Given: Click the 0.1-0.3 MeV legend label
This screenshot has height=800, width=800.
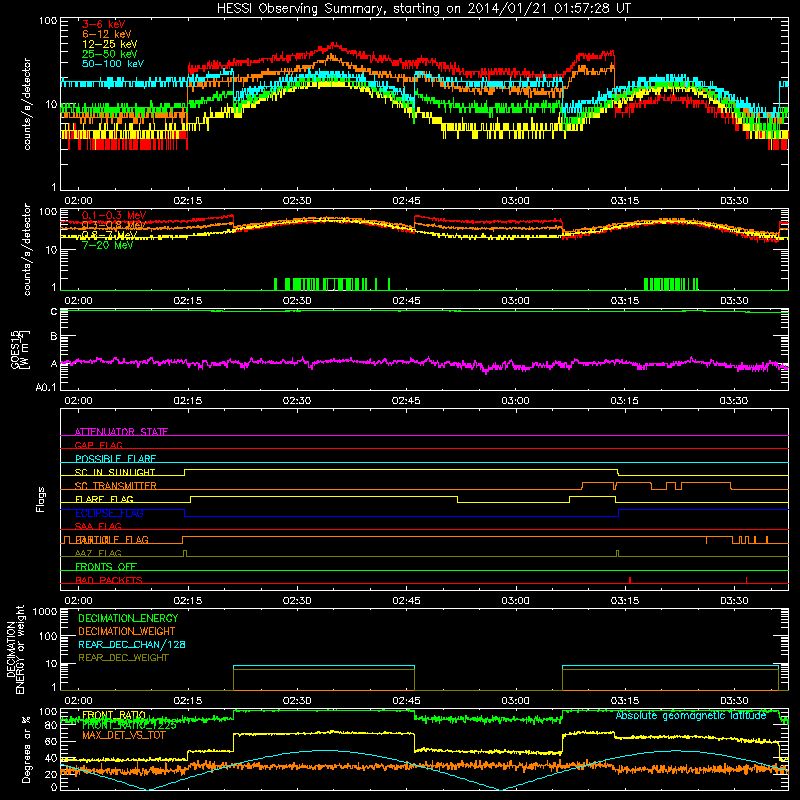Looking at the screenshot, I should [x=114, y=215].
